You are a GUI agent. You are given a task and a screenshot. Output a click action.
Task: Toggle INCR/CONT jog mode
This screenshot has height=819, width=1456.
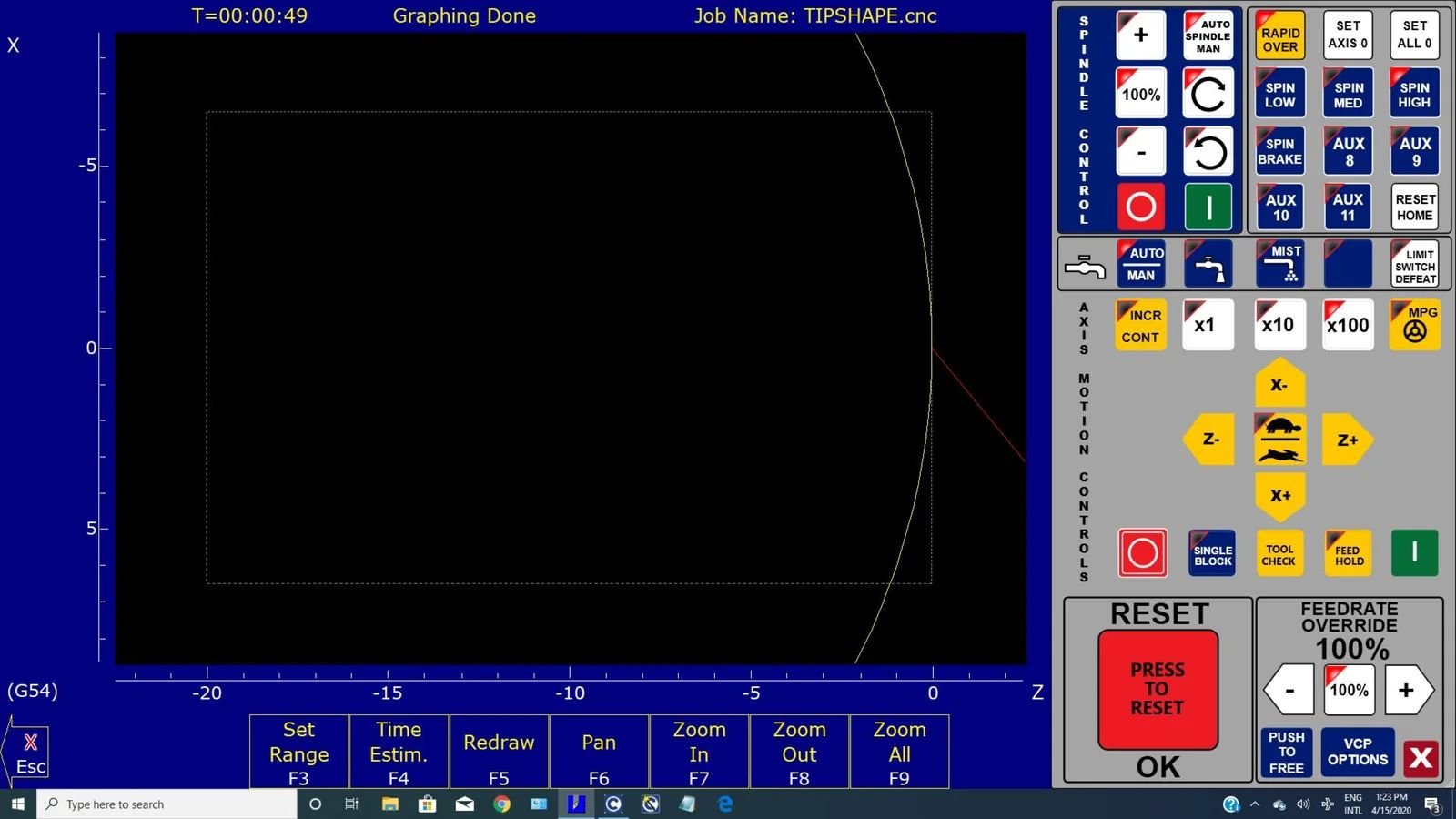pos(1141,325)
